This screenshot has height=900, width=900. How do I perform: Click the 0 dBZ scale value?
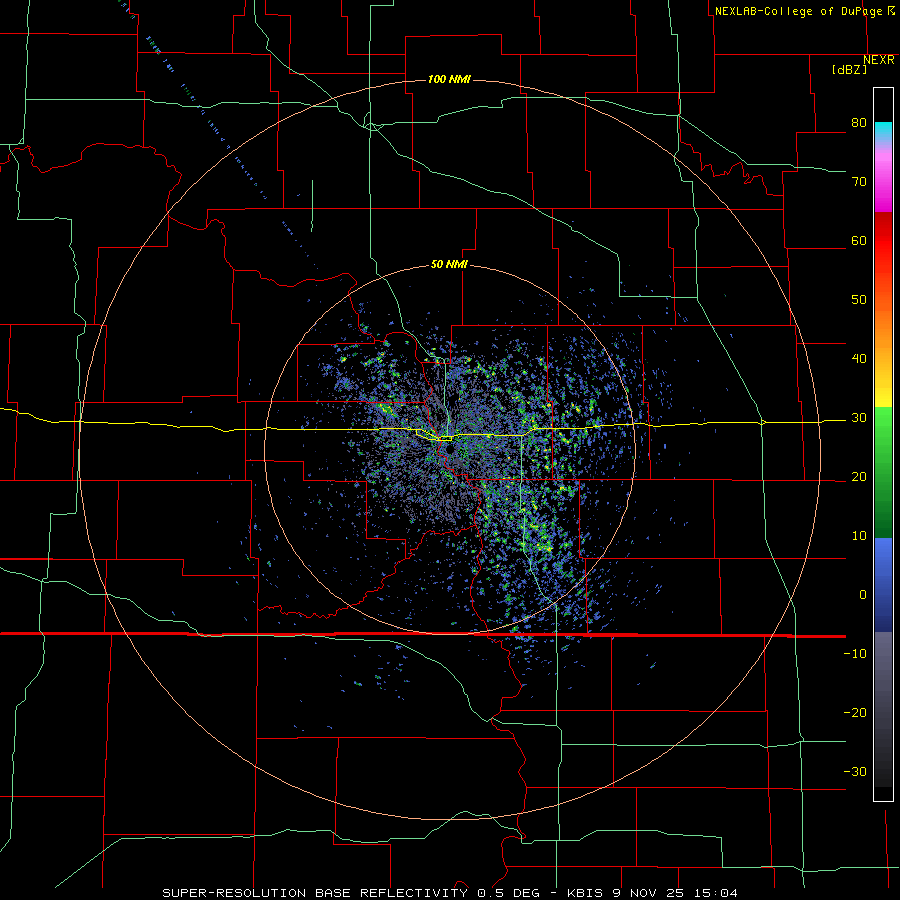coord(863,595)
